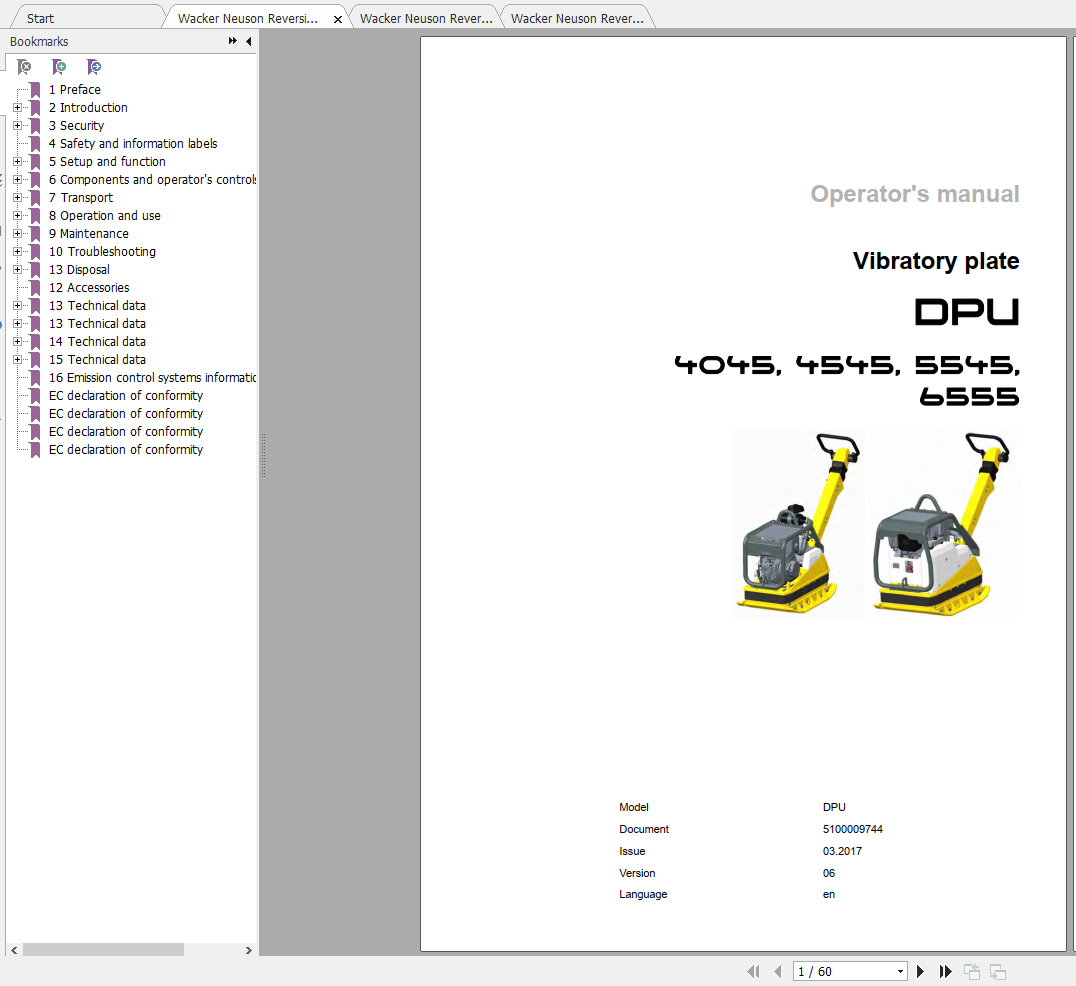Open the 1 Preface bookmark

coord(75,90)
